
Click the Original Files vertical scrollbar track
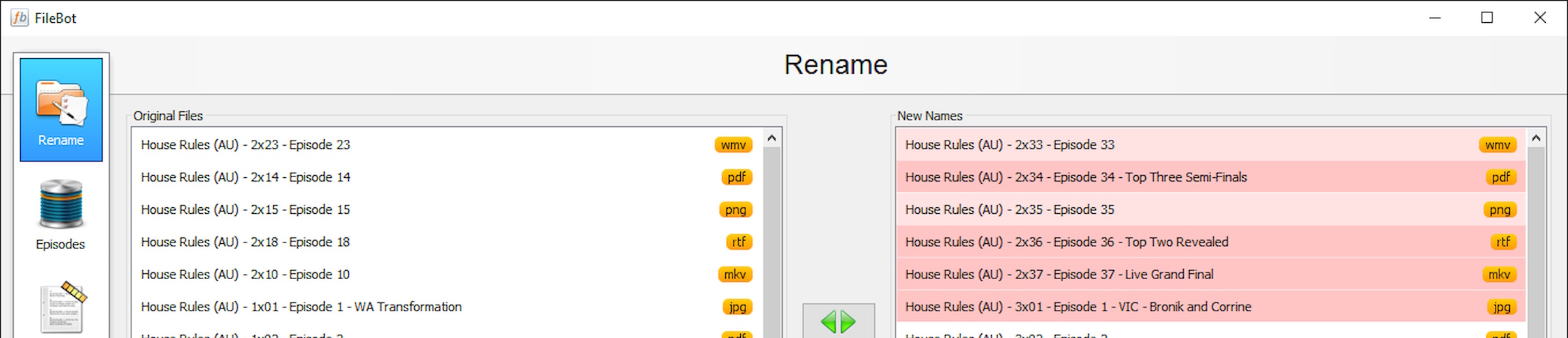click(x=772, y=242)
